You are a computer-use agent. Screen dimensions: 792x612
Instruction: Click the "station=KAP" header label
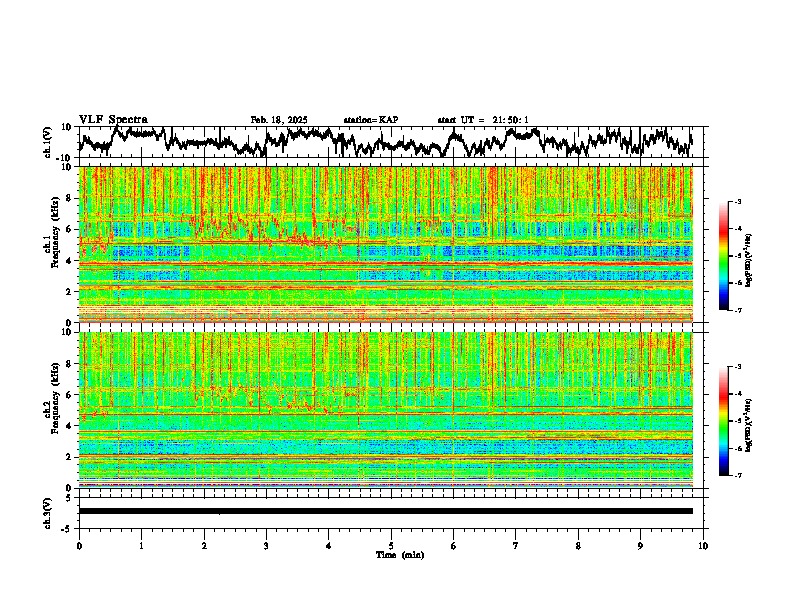[371, 120]
